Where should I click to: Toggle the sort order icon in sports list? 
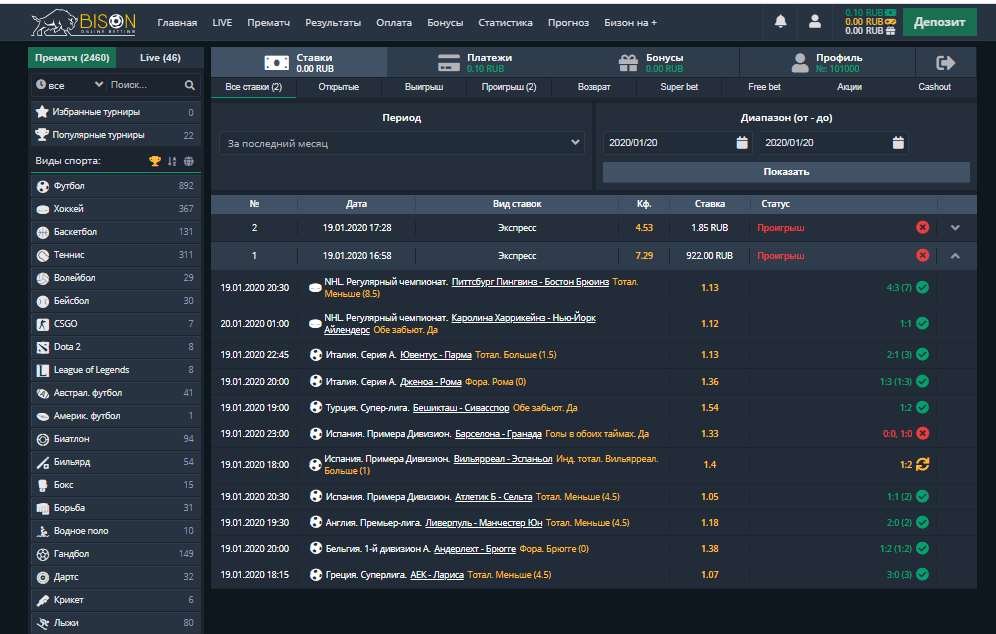pos(172,161)
